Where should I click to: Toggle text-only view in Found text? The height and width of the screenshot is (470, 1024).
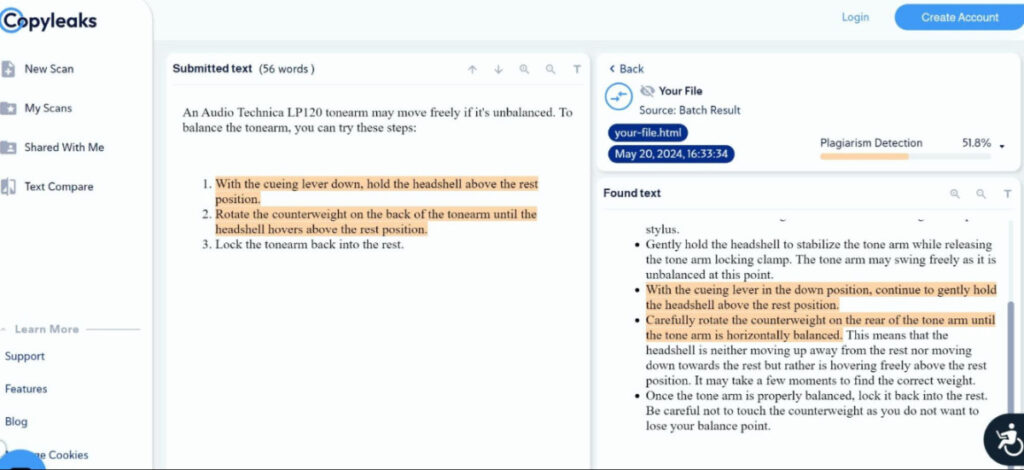pos(1008,193)
